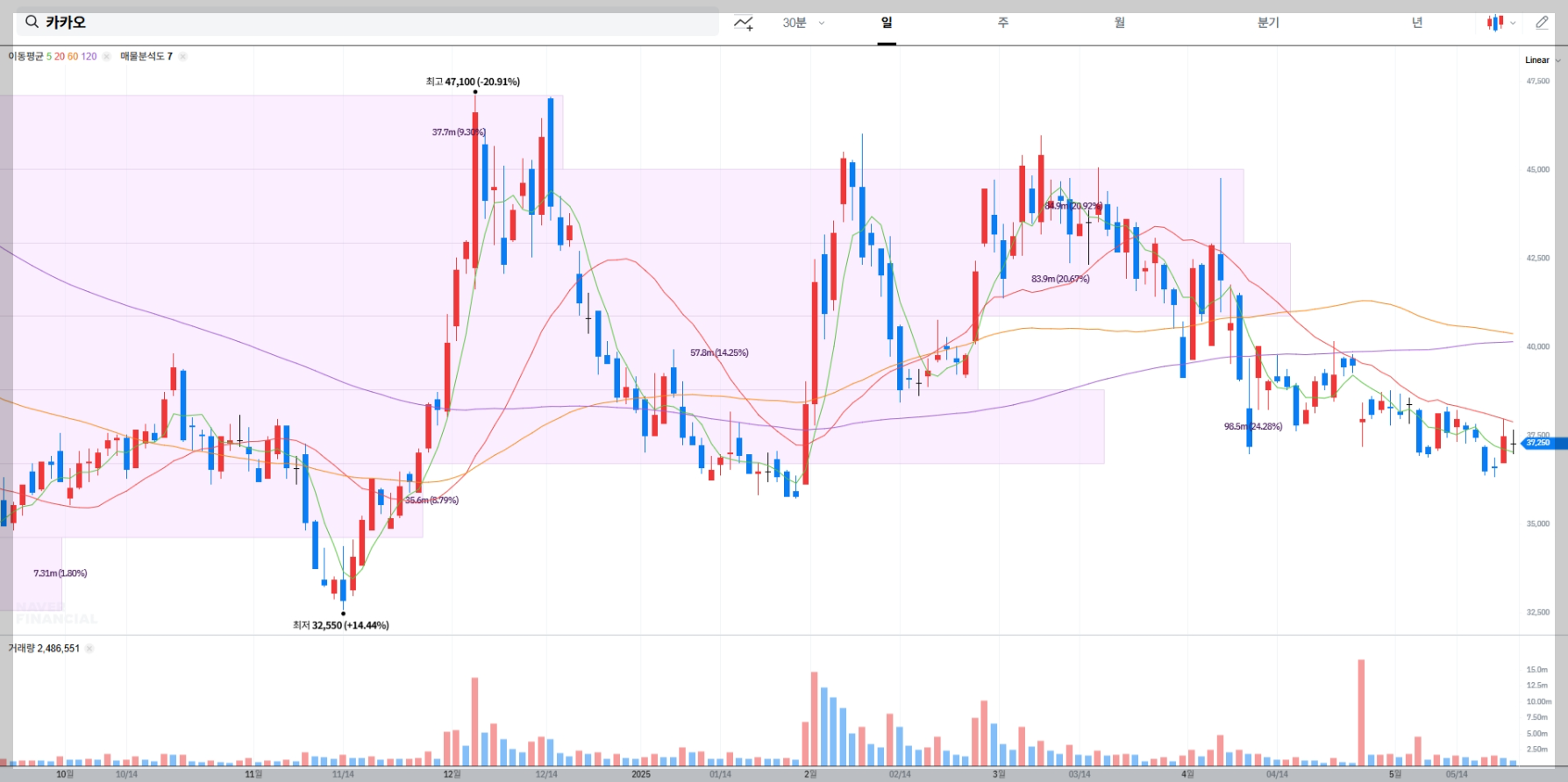Click the 최고 47,100 (-20.91%) label
Screen dimensions: 1568x782
[x=473, y=82]
